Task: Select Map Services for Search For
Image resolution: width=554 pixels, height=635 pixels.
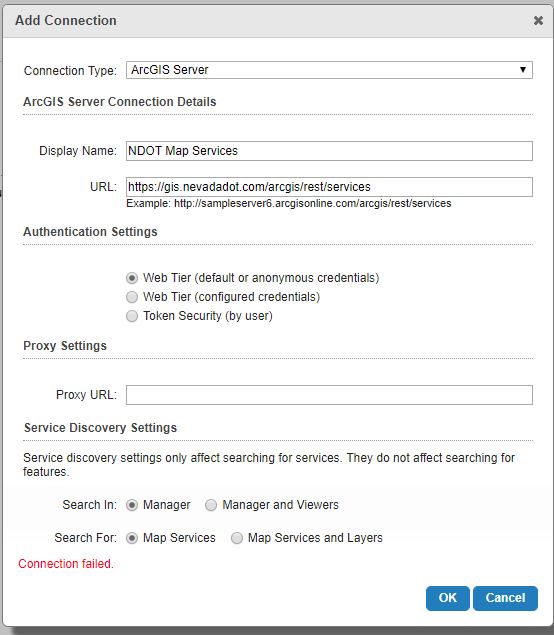Action: pyautogui.click(x=132, y=538)
